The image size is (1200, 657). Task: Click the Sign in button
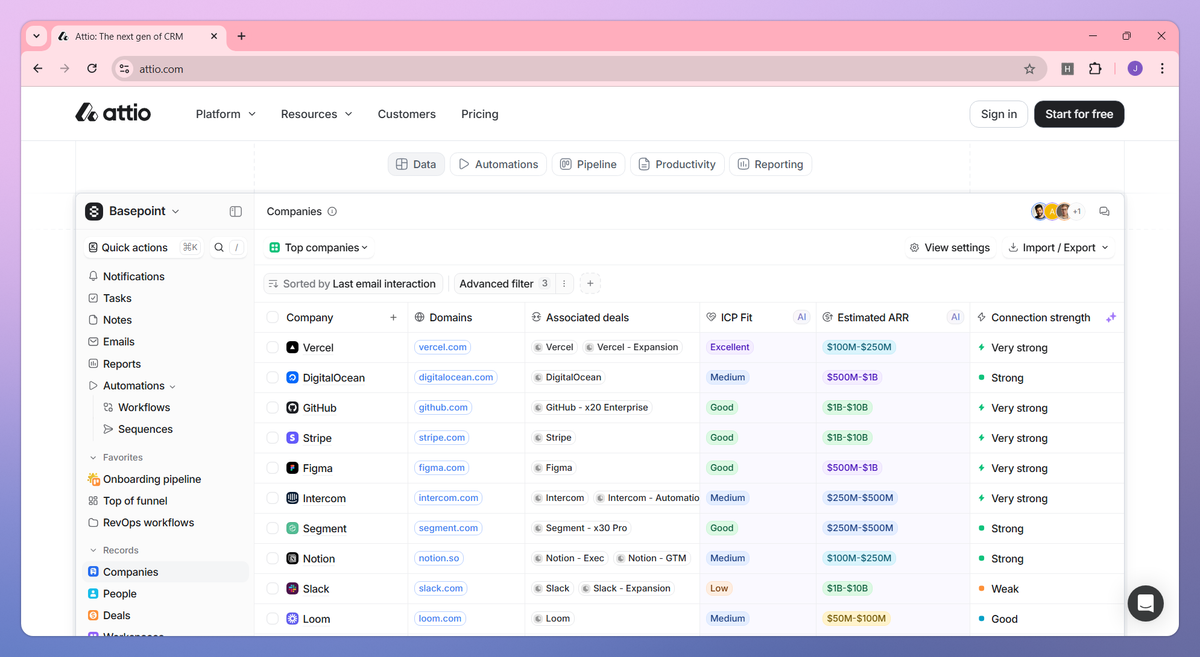coord(998,114)
